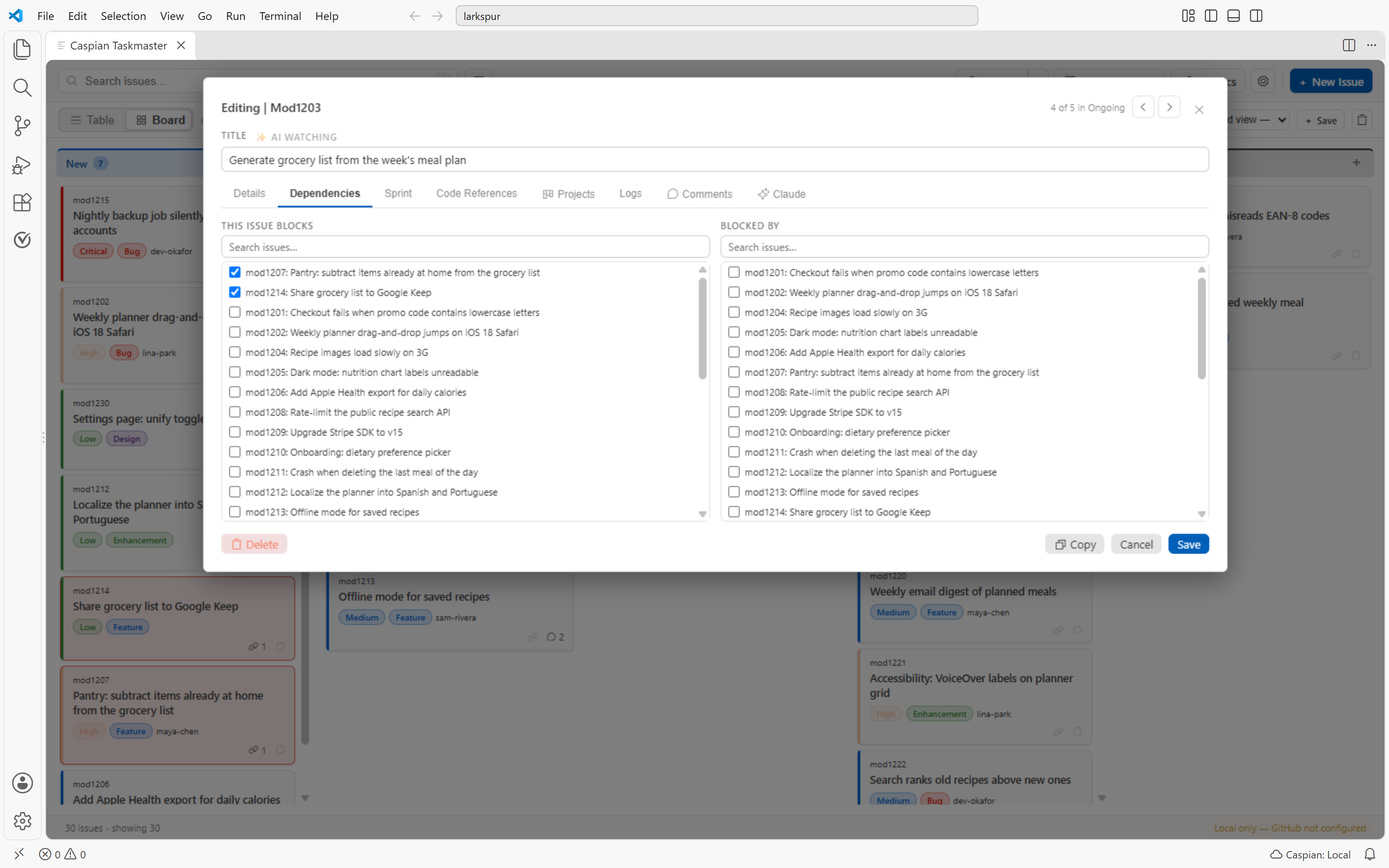Open the Manage gear in activity bar

(x=22, y=821)
